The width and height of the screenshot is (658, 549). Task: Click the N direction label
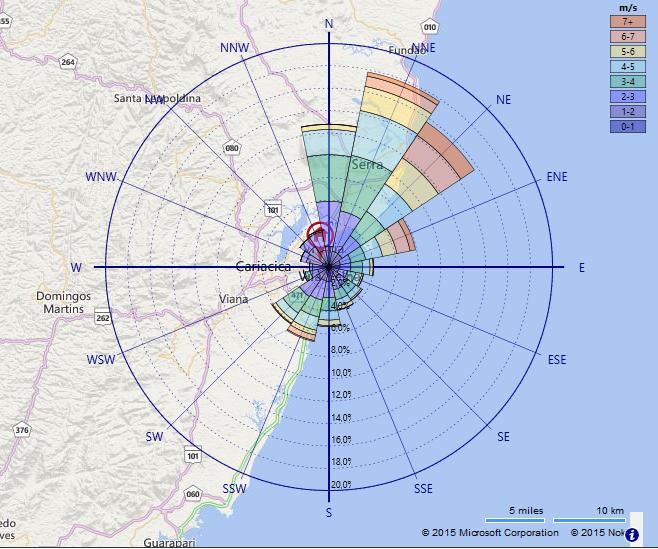329,24
